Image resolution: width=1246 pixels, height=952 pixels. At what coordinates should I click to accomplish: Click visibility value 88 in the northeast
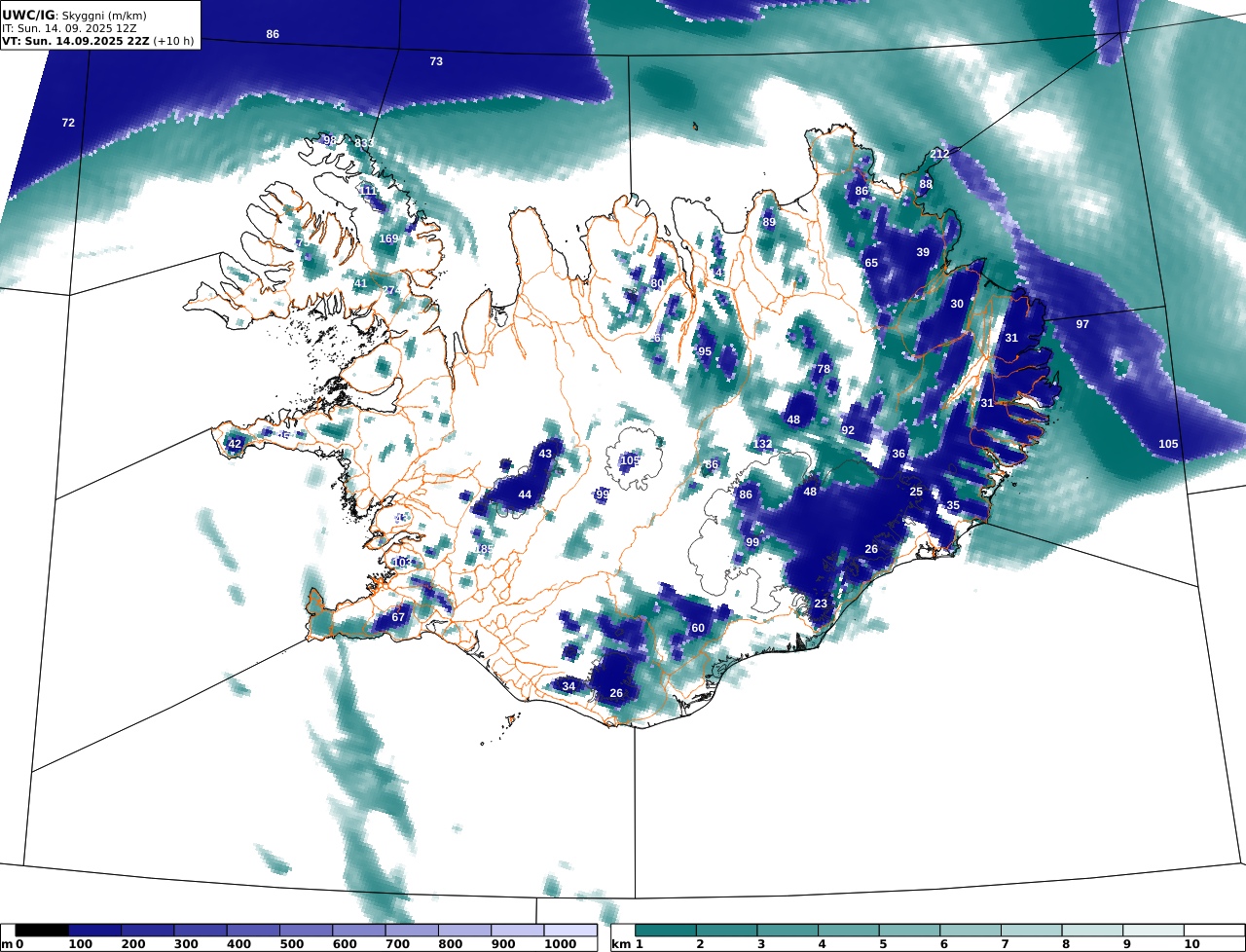(x=926, y=184)
